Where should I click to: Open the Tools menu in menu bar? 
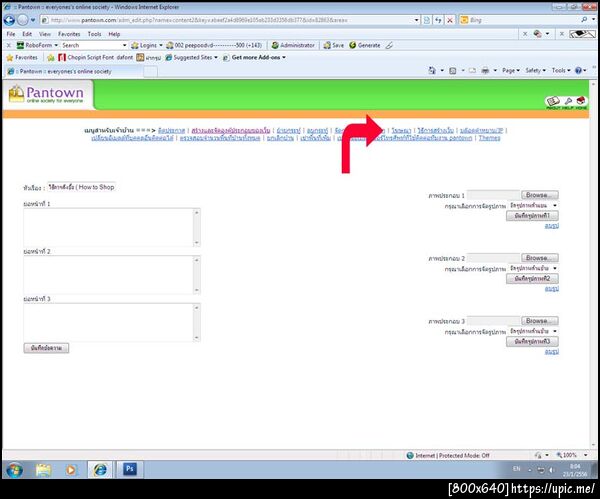click(x=94, y=34)
